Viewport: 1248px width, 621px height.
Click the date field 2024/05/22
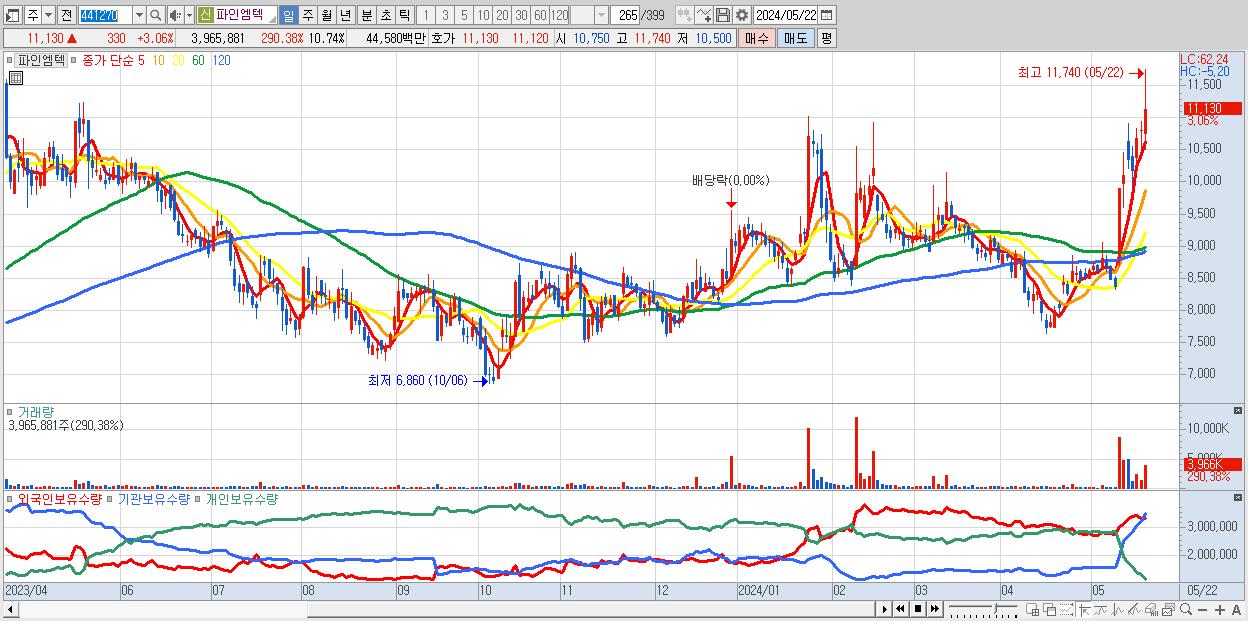coord(786,15)
